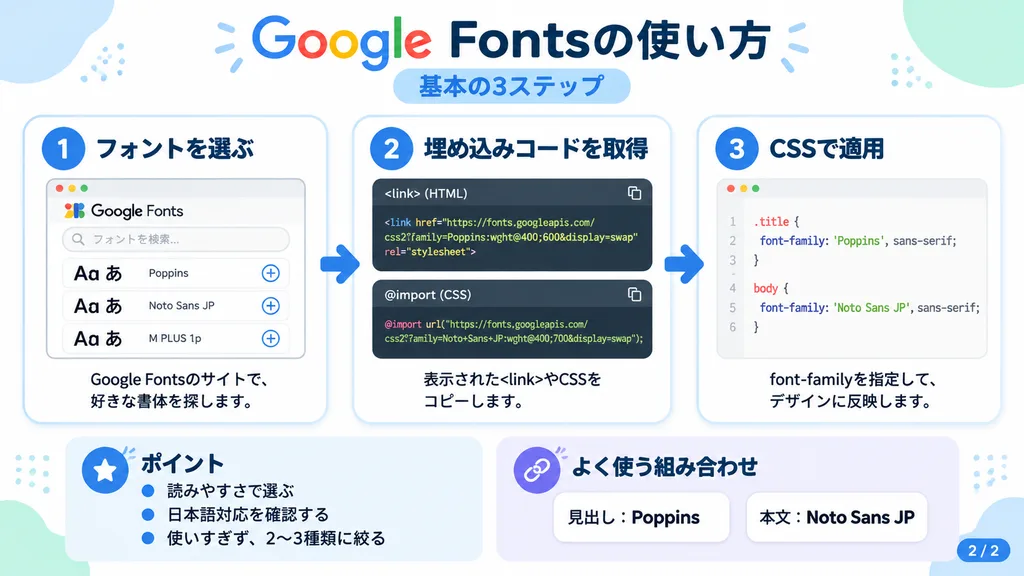This screenshot has width=1024, height=576.
Task: Click the 使いすぎず、2〜3種類に絞る bullet point
Action: [276, 539]
